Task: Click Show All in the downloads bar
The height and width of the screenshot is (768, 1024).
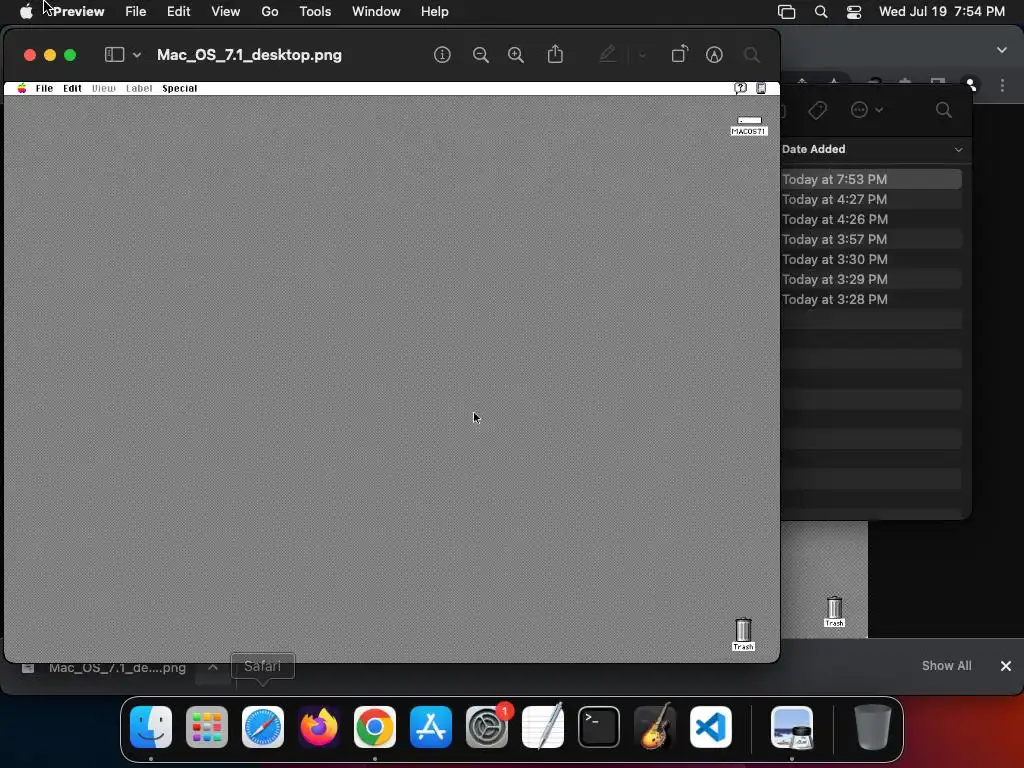Action: [x=946, y=665]
